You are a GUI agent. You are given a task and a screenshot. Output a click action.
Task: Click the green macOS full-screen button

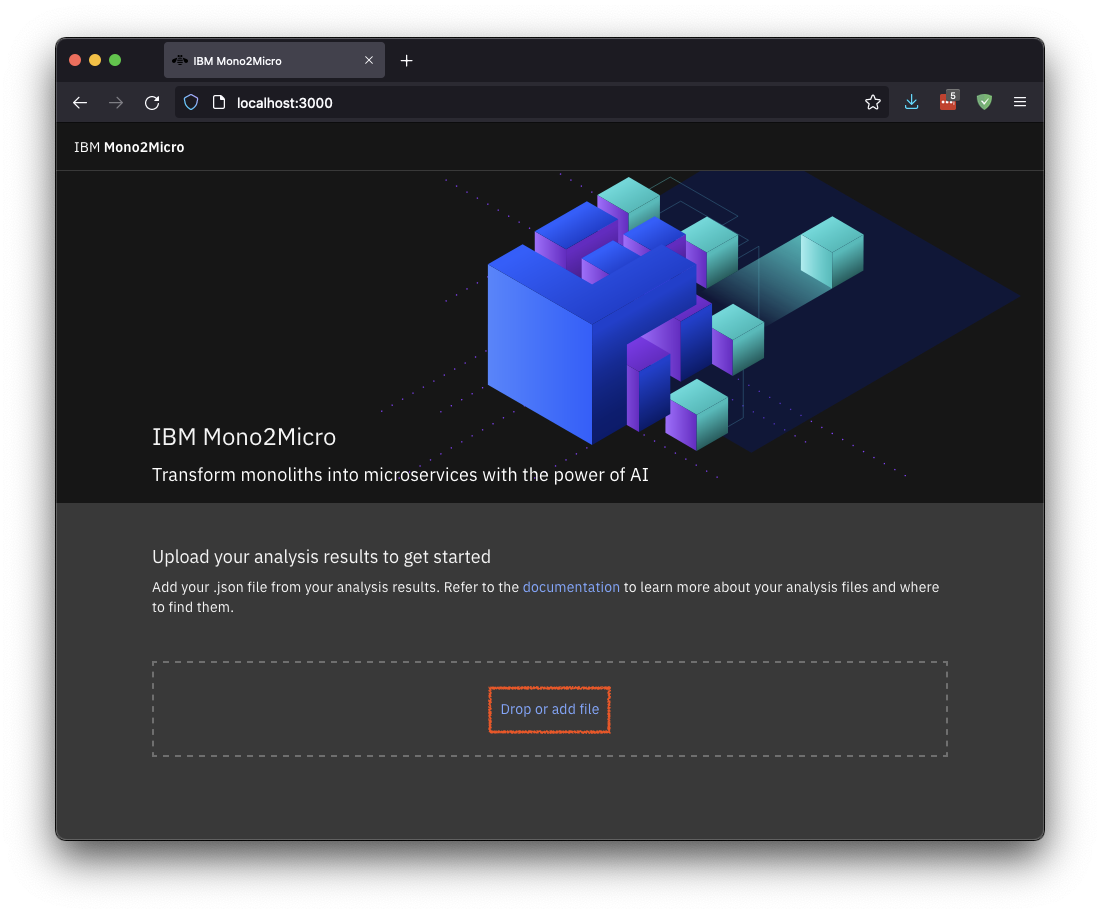point(115,60)
